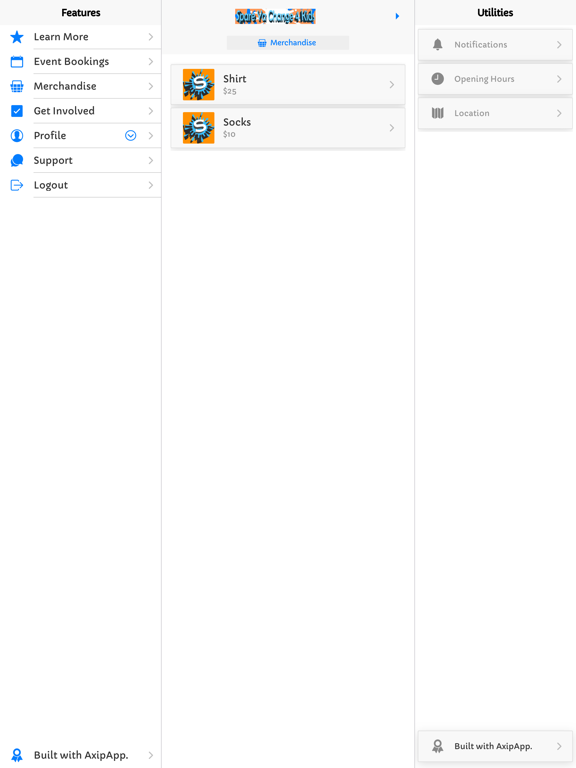Viewport: 576px width, 768px height.
Task: Click the chevron on Shirt item
Action: [392, 85]
